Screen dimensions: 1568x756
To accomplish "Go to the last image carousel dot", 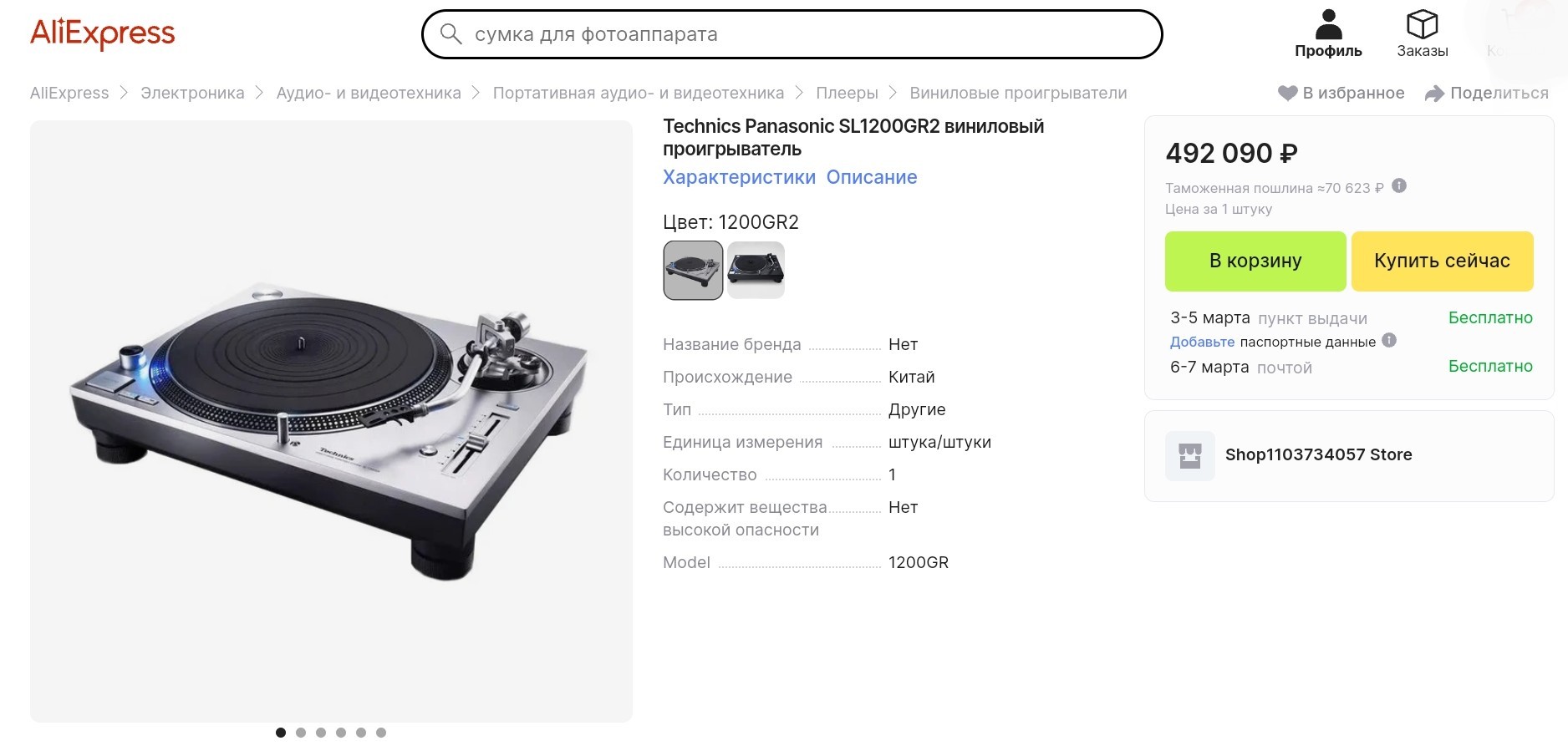I will (381, 733).
